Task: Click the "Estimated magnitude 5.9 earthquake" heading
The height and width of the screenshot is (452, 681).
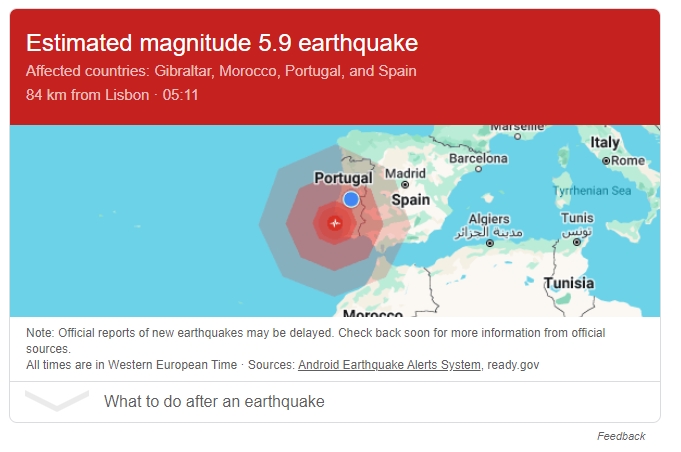Action: 221,43
